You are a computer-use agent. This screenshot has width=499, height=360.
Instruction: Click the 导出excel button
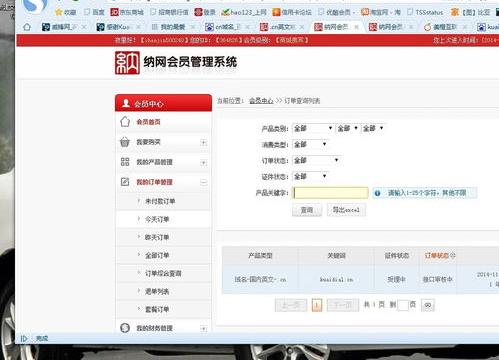(346, 210)
